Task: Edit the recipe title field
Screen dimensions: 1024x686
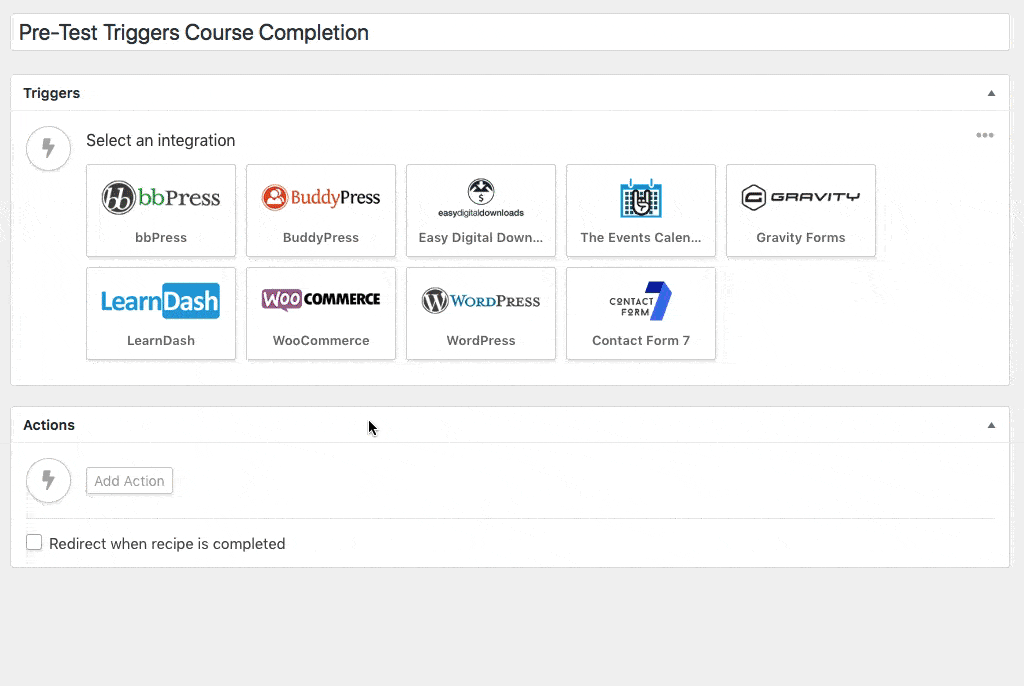Action: click(x=510, y=32)
